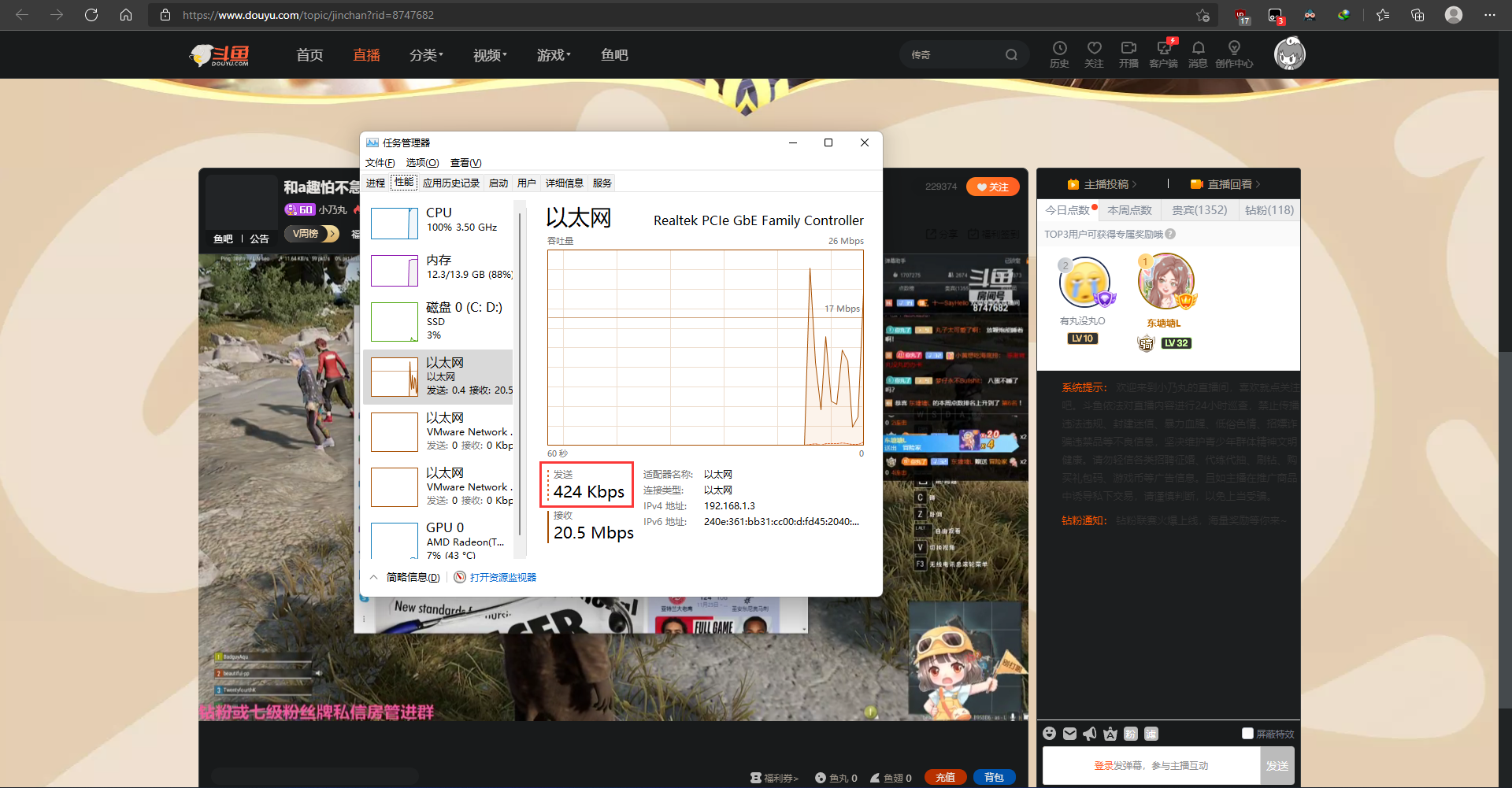The width and height of the screenshot is (1512, 788).
Task: Open the 滤 danmaku filter icon in chat
Action: click(1151, 733)
